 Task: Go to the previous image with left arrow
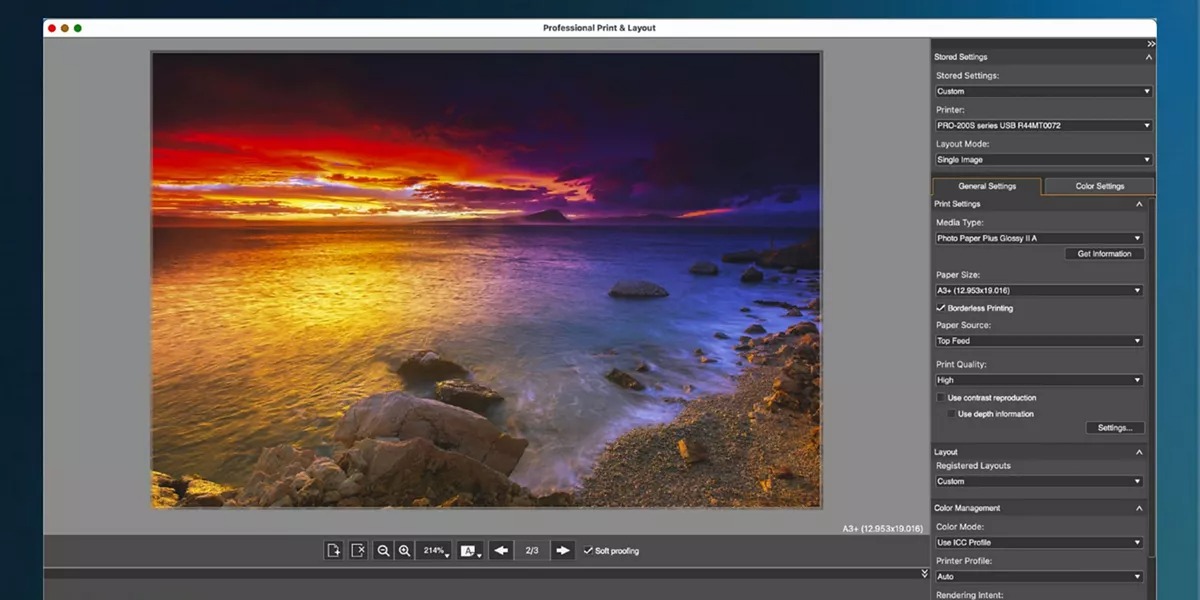501,550
